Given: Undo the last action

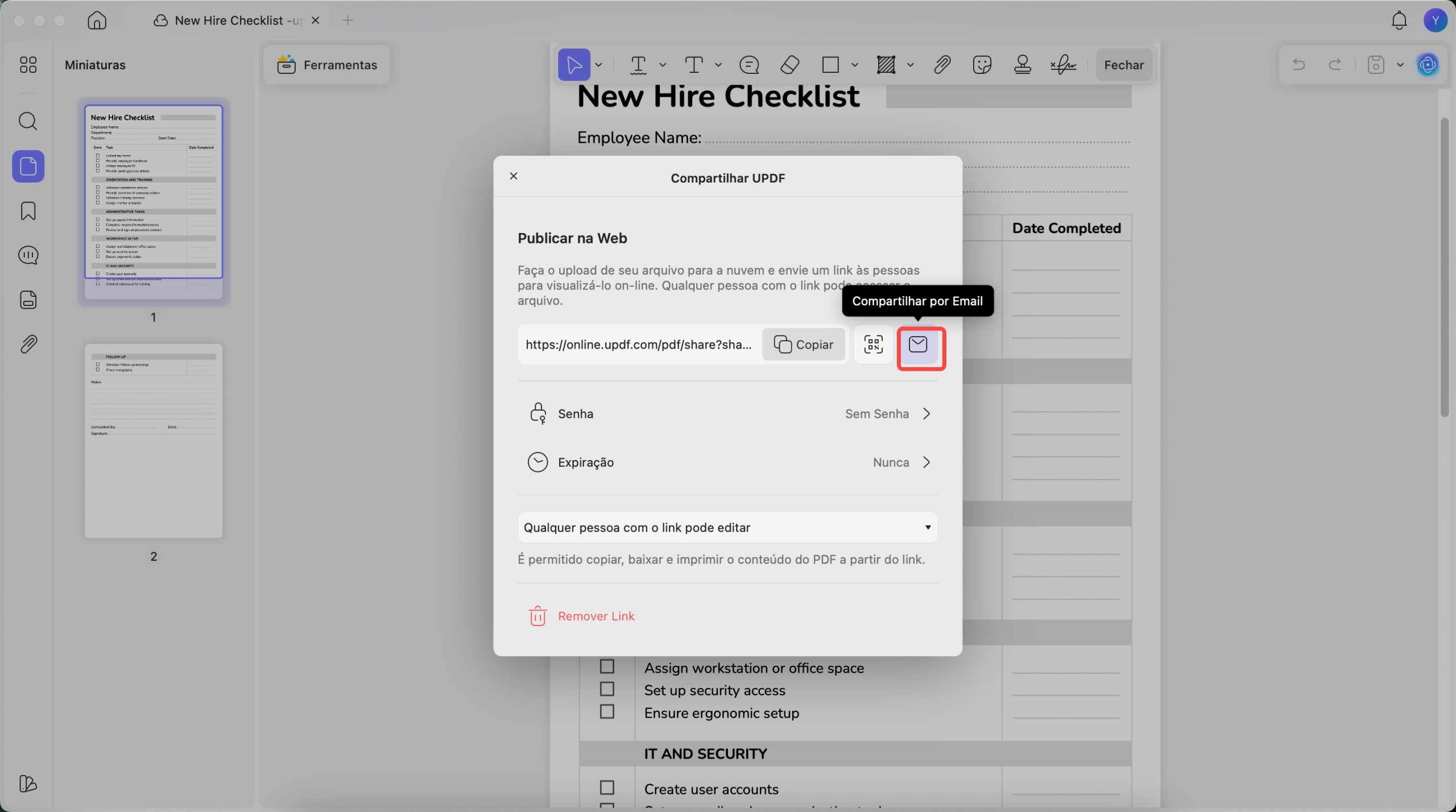Looking at the screenshot, I should coord(1298,65).
